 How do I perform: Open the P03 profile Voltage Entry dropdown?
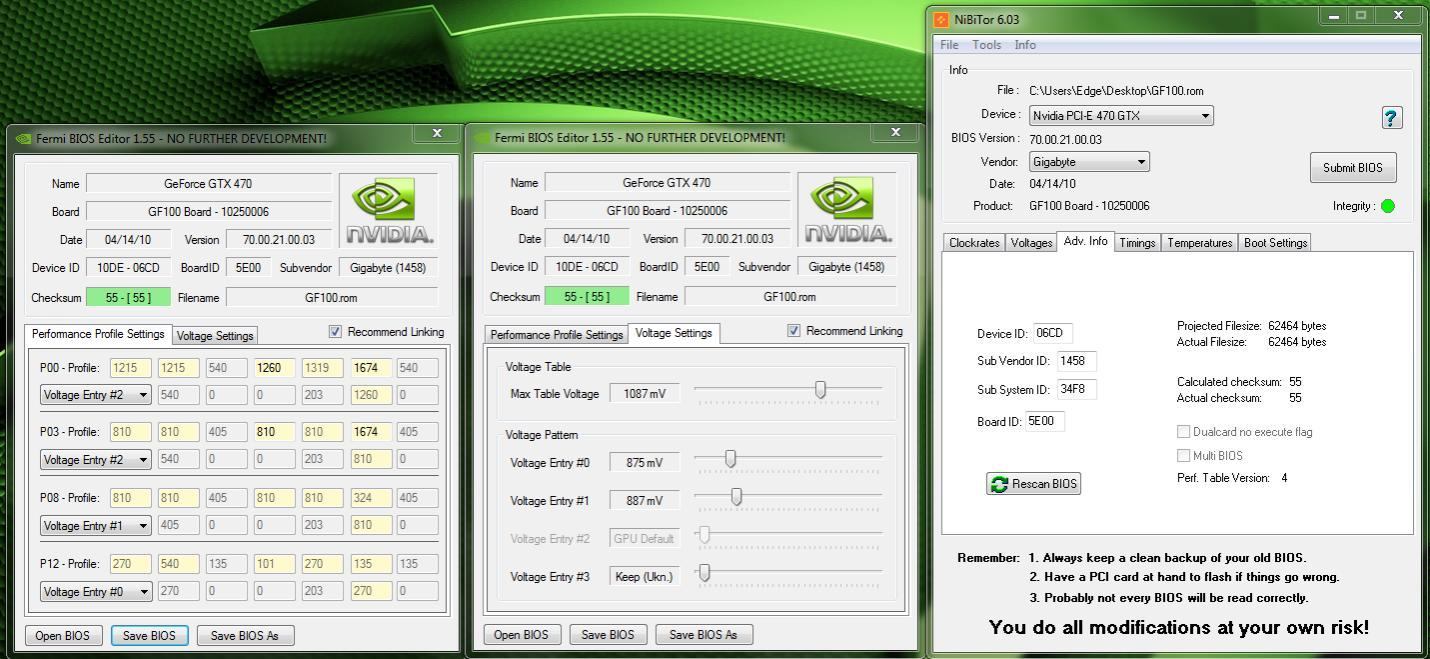coord(96,460)
